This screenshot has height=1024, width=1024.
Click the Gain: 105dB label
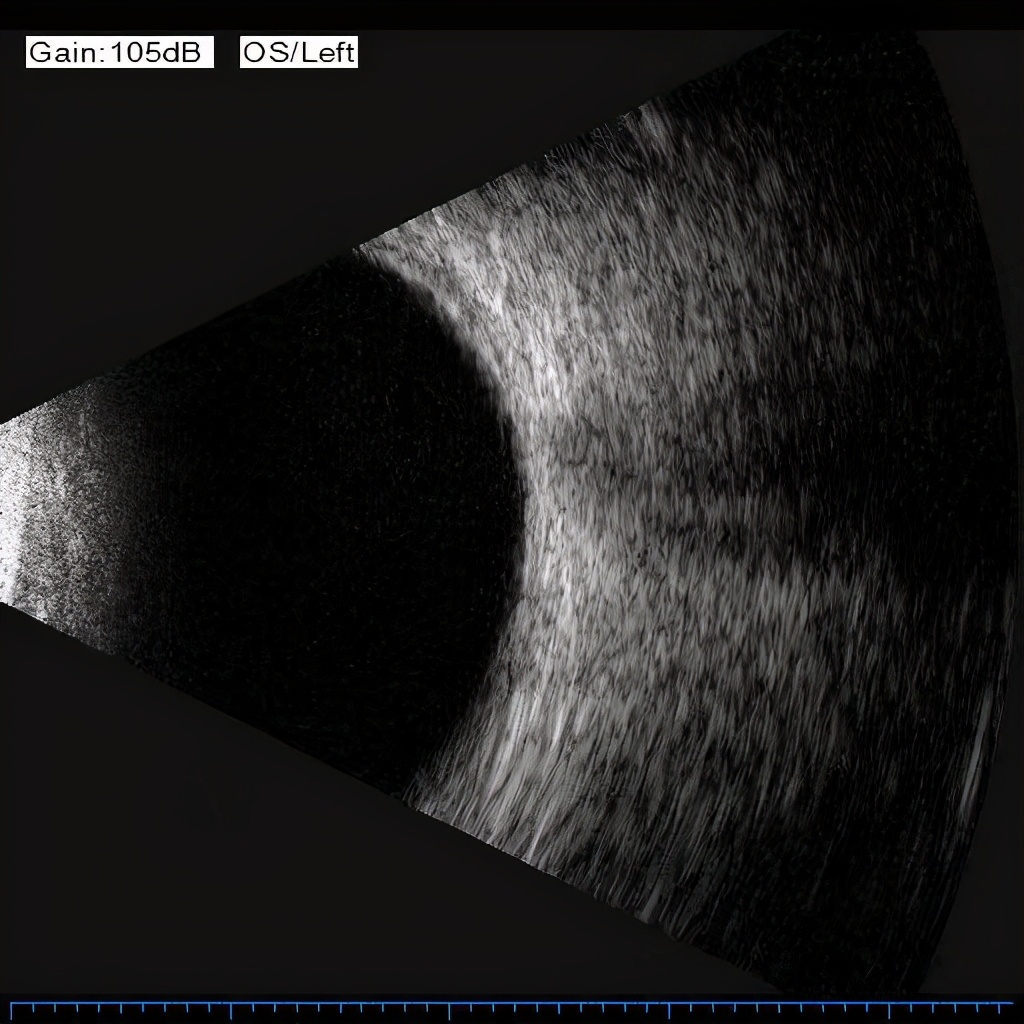pos(120,52)
